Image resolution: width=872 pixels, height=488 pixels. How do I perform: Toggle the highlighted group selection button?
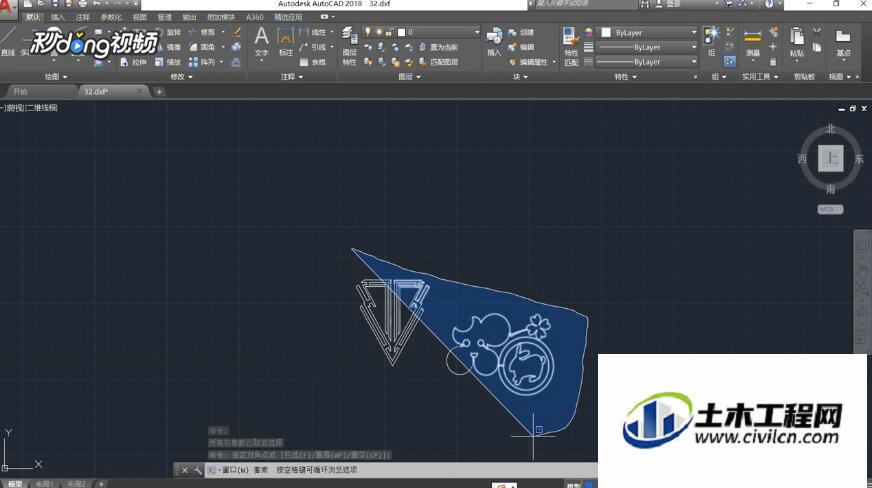pyautogui.click(x=730, y=61)
